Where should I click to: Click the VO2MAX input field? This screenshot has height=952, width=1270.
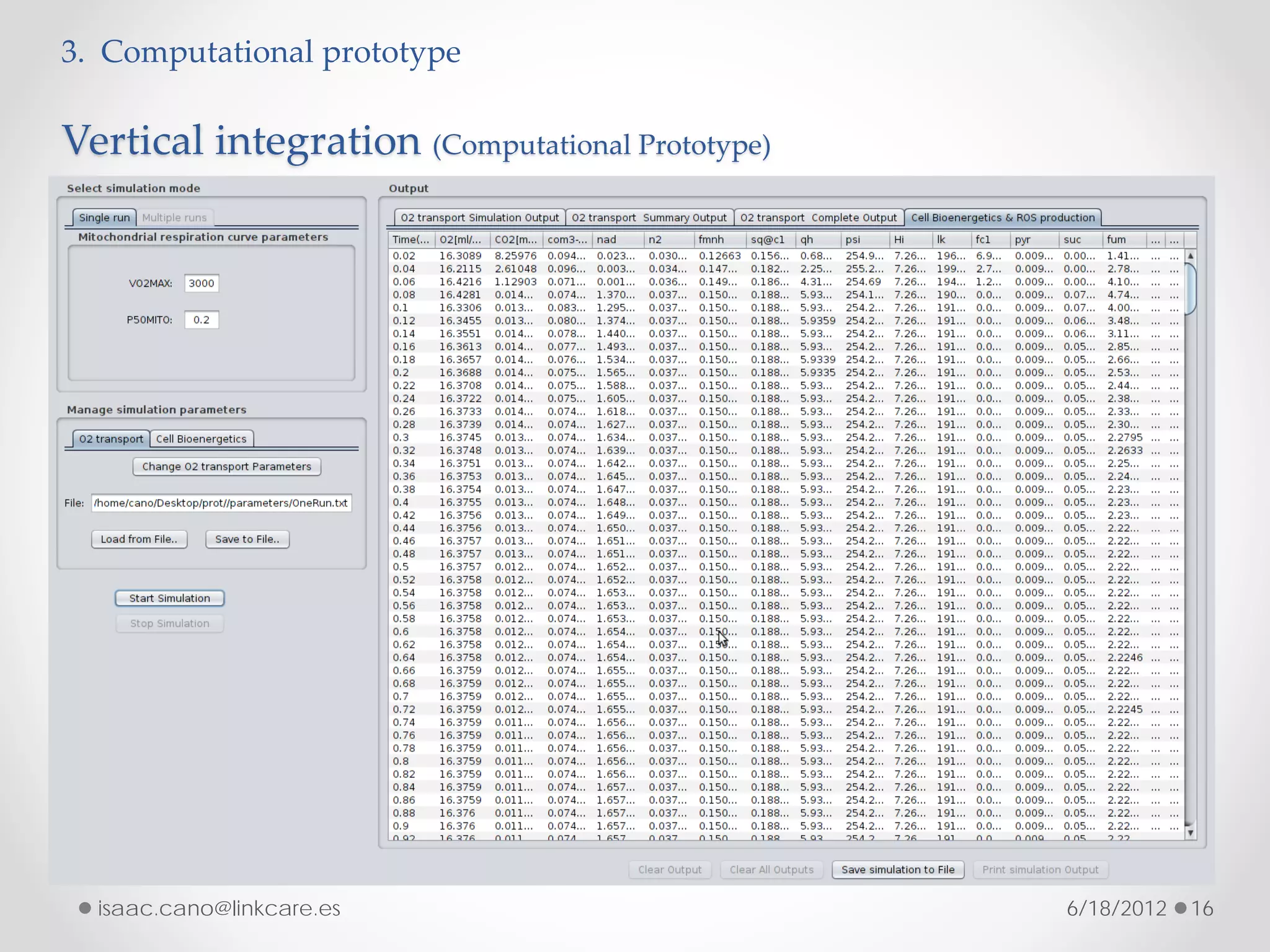(x=202, y=283)
